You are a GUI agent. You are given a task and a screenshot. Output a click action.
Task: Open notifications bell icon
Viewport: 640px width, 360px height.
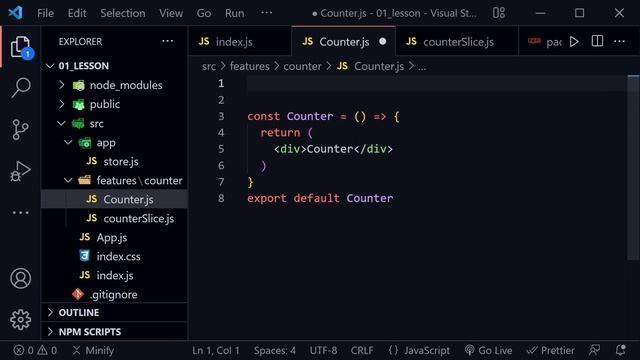[620, 350]
